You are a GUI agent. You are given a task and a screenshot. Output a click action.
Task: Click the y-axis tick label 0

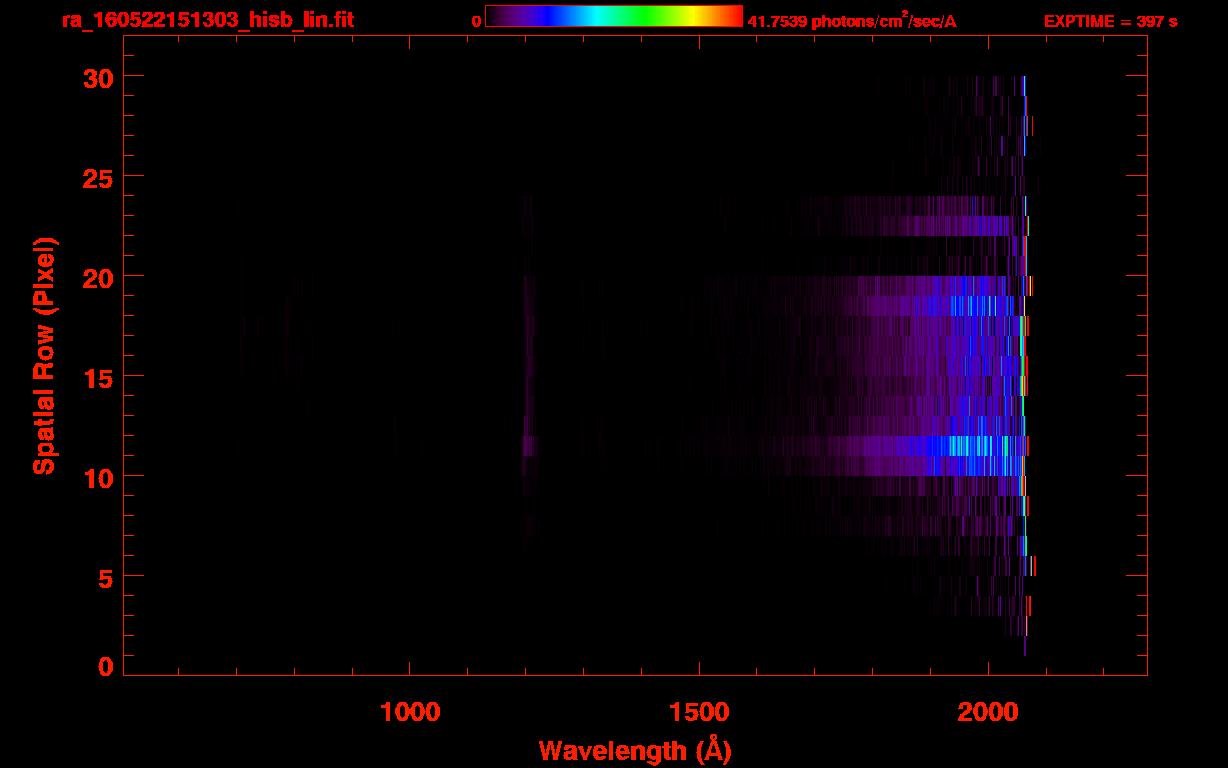coord(105,667)
